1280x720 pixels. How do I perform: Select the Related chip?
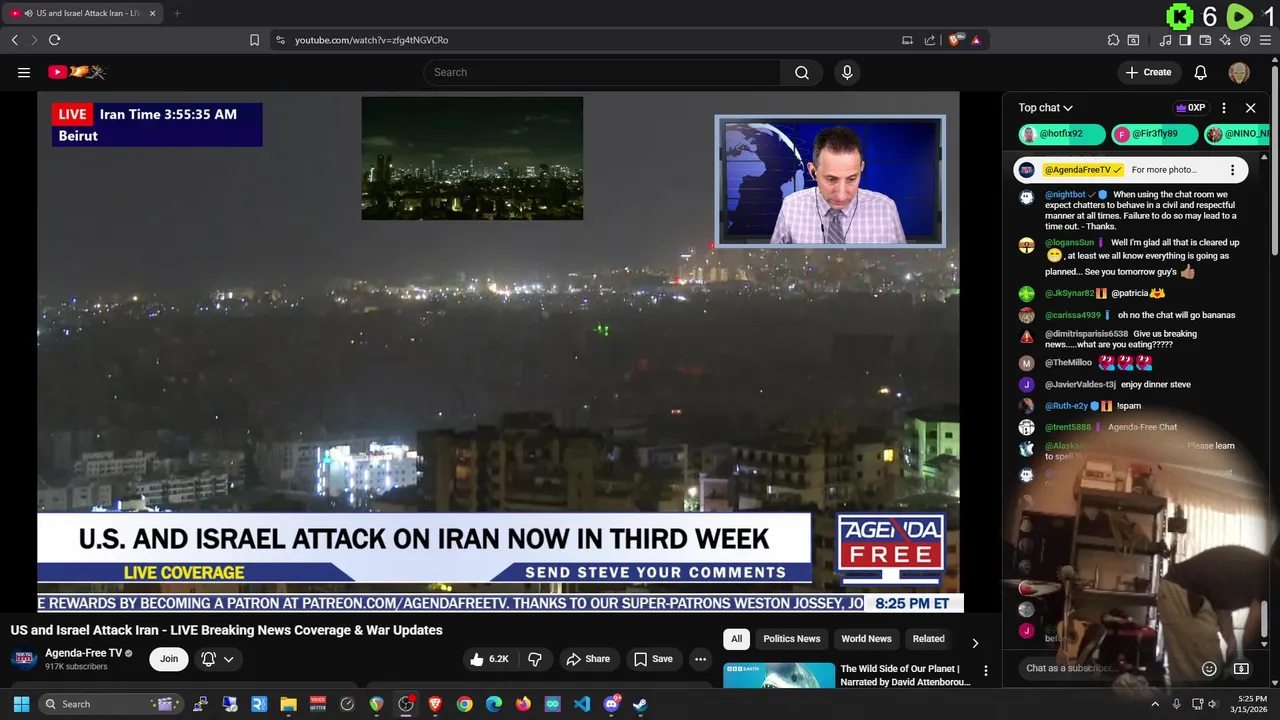(928, 639)
